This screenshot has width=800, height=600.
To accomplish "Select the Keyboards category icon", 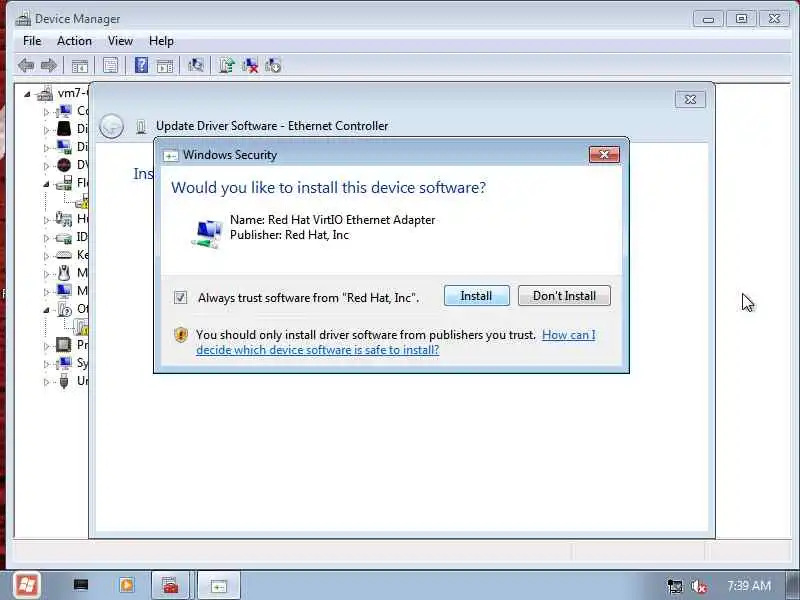I will coord(64,255).
